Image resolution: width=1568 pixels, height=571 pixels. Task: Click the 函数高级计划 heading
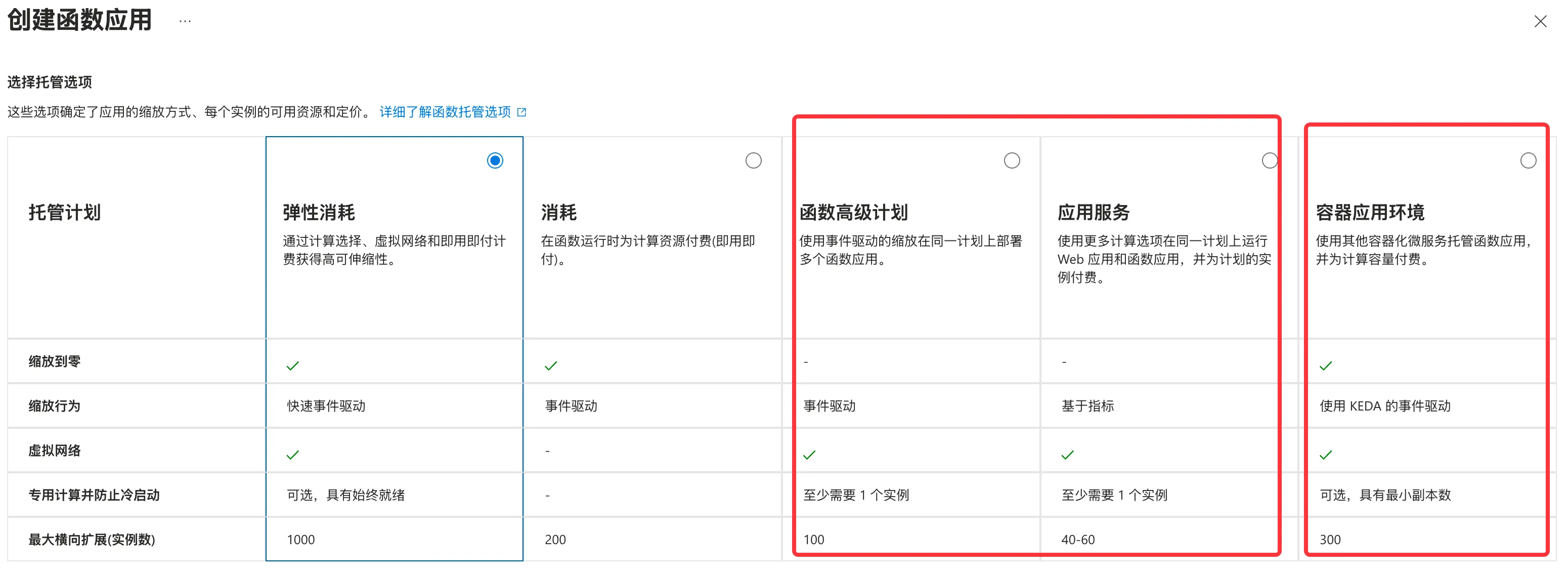[853, 213]
